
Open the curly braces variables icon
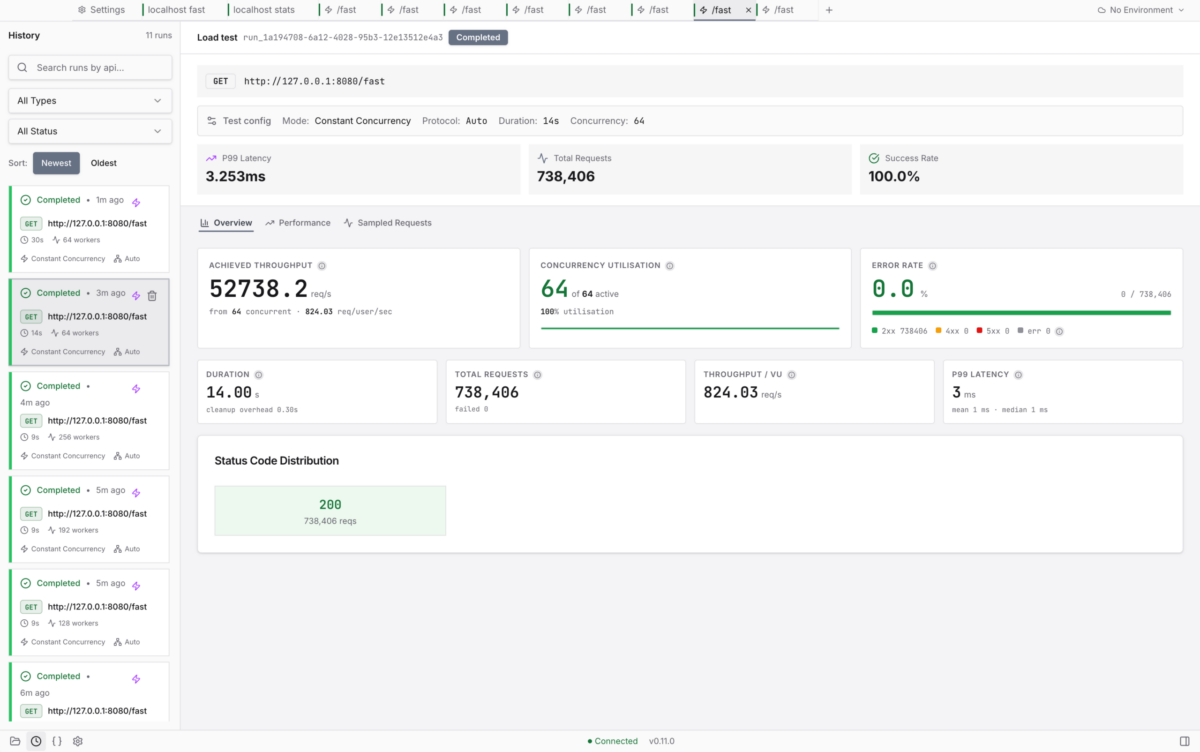point(57,741)
